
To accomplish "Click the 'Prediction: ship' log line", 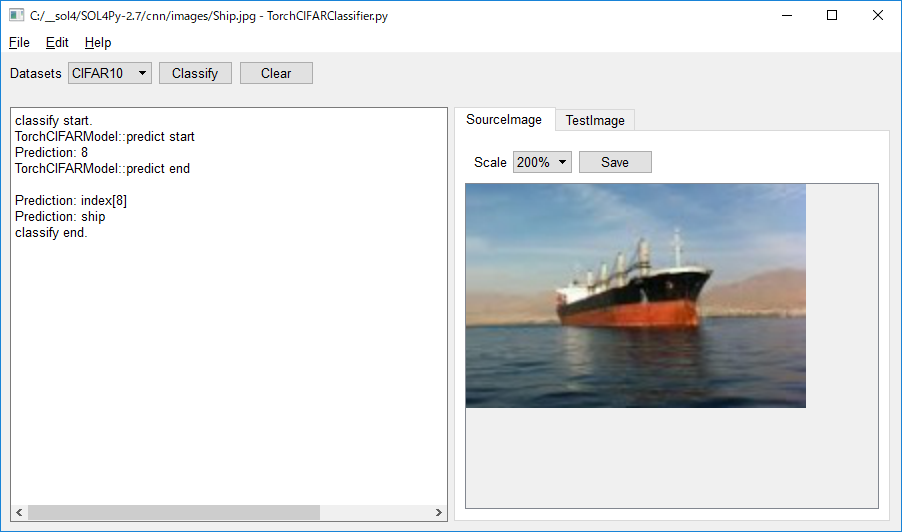I will click(x=60, y=217).
